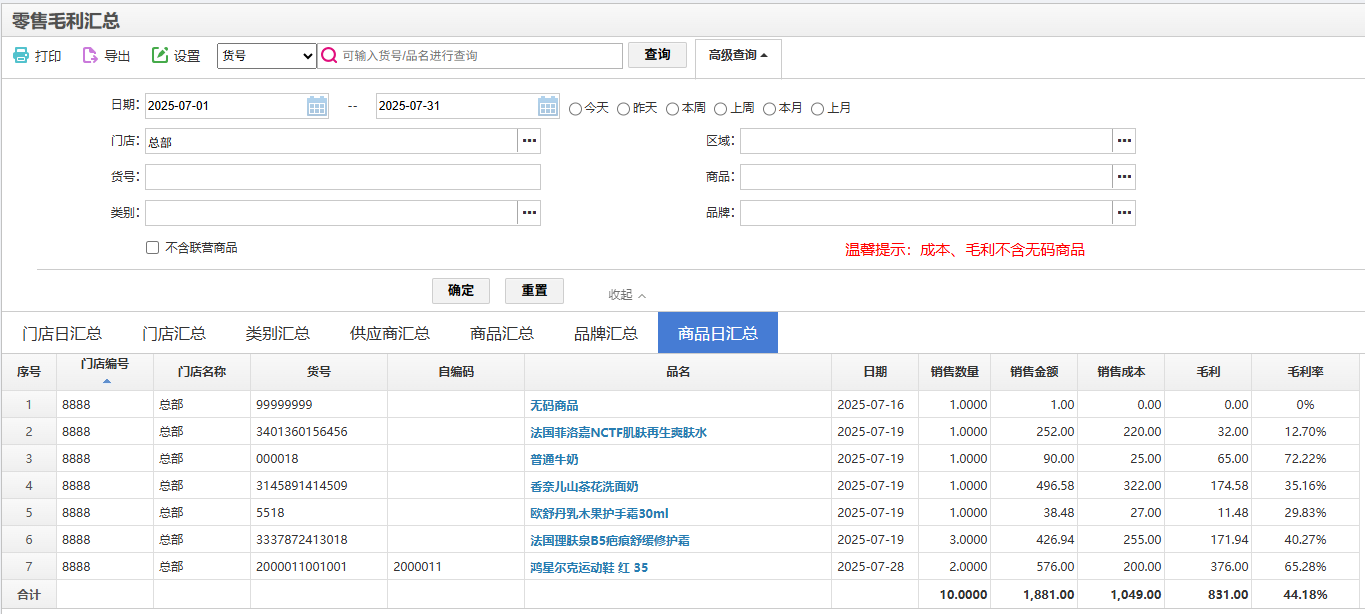Click the 自编码 column header
The height and width of the screenshot is (614, 1365).
click(x=456, y=372)
